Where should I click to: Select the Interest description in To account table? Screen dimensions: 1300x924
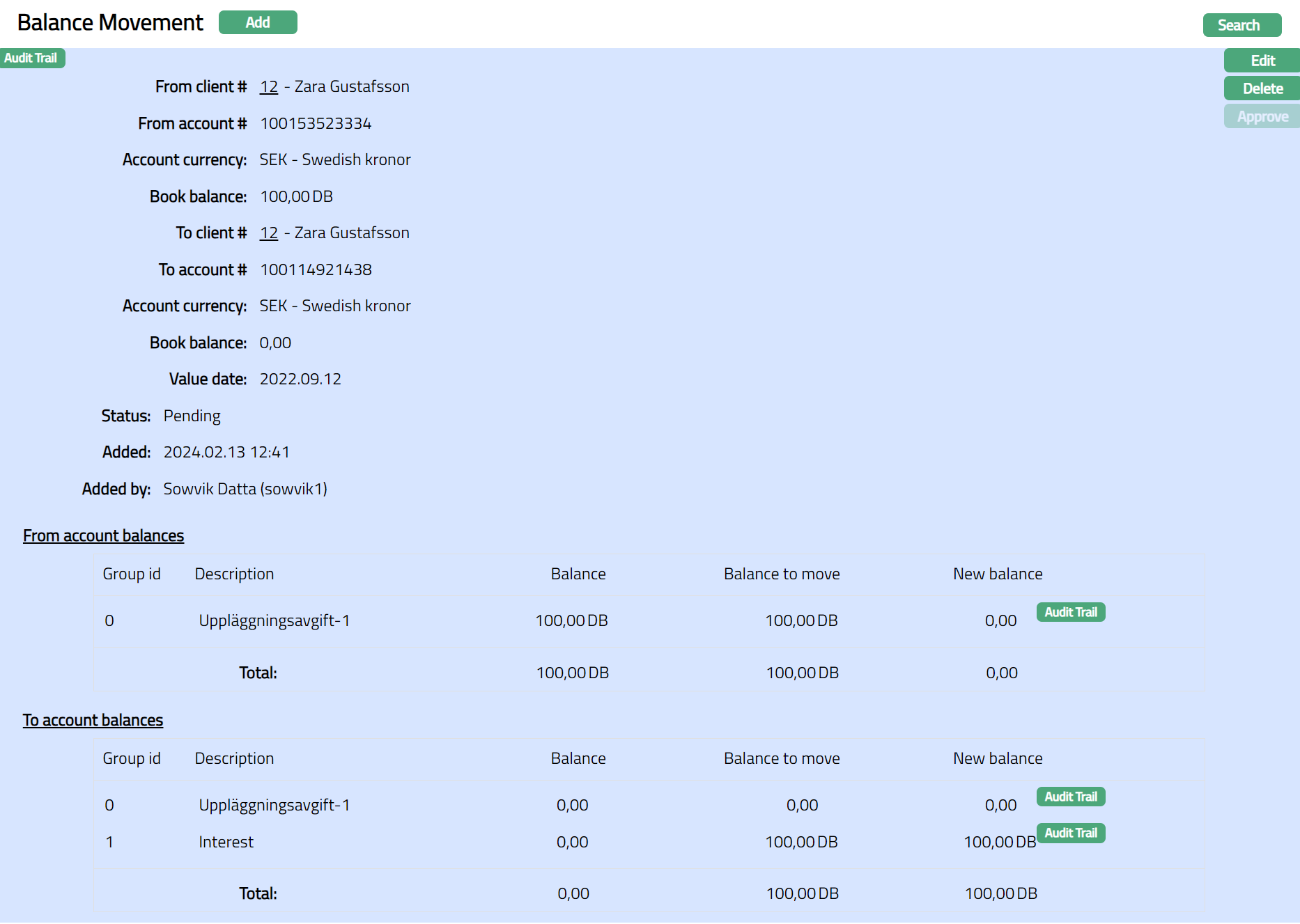coord(226,843)
